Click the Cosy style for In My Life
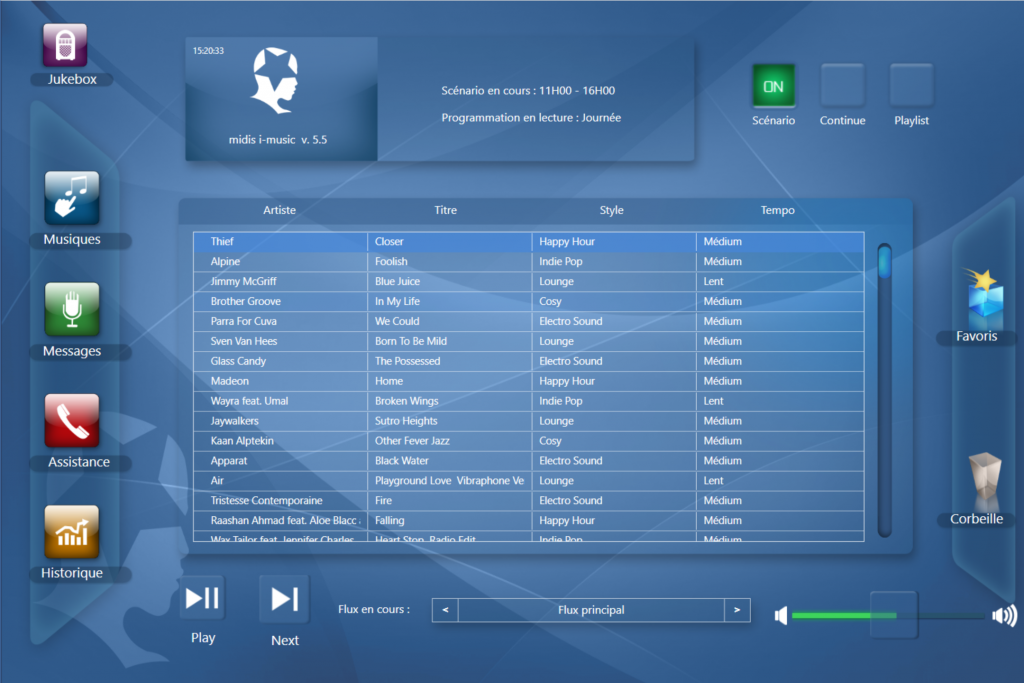This screenshot has height=683, width=1024. tap(550, 301)
